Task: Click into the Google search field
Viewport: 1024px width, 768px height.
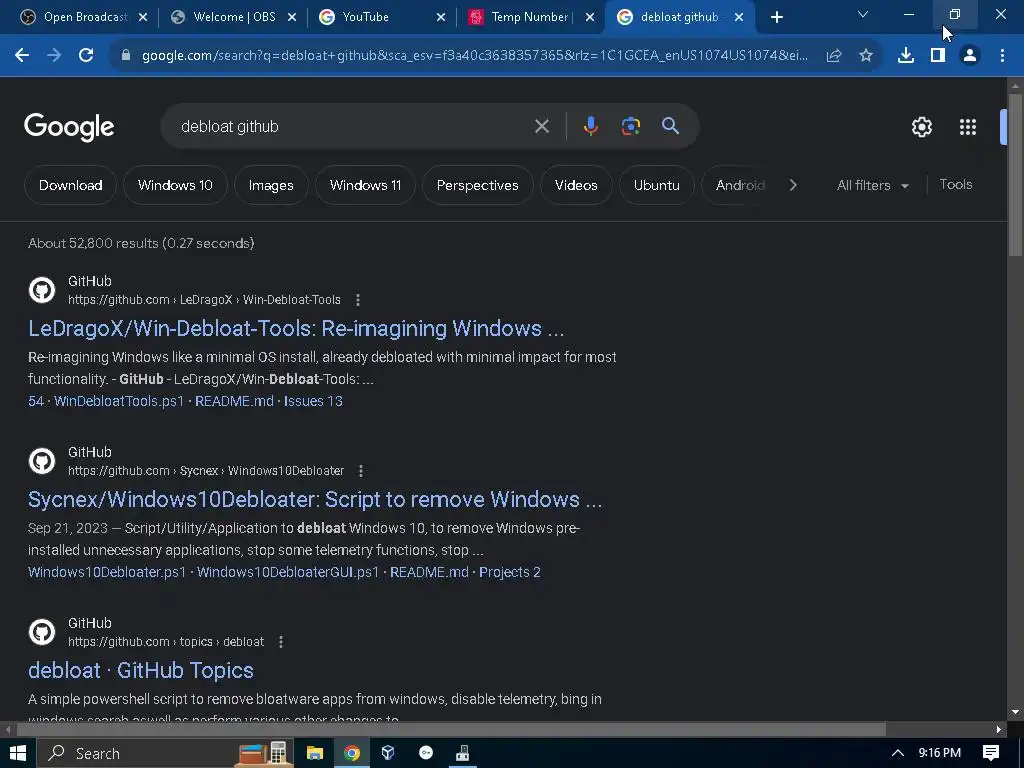Action: click(x=353, y=126)
